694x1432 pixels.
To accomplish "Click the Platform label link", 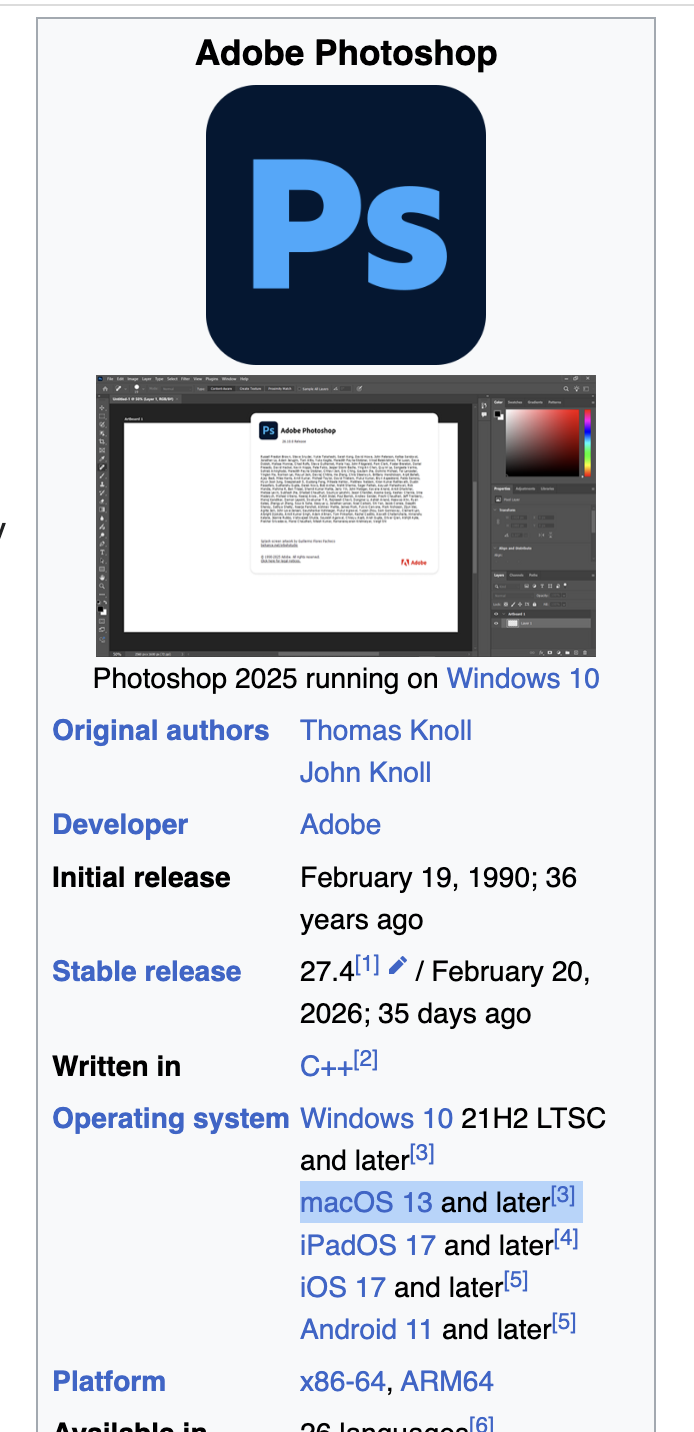I will click(x=109, y=1381).
